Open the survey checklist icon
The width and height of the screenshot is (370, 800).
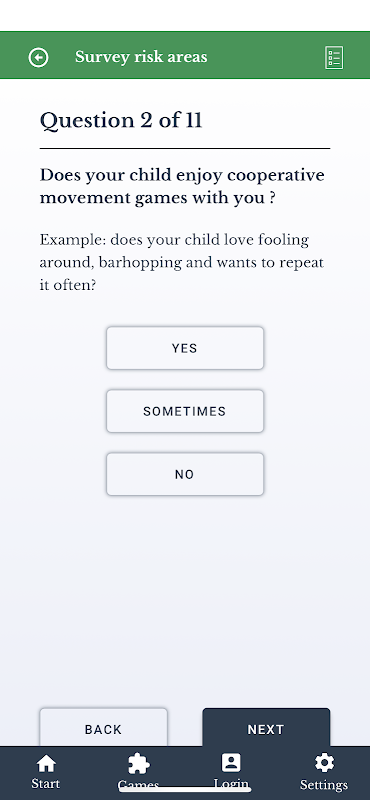(x=334, y=58)
